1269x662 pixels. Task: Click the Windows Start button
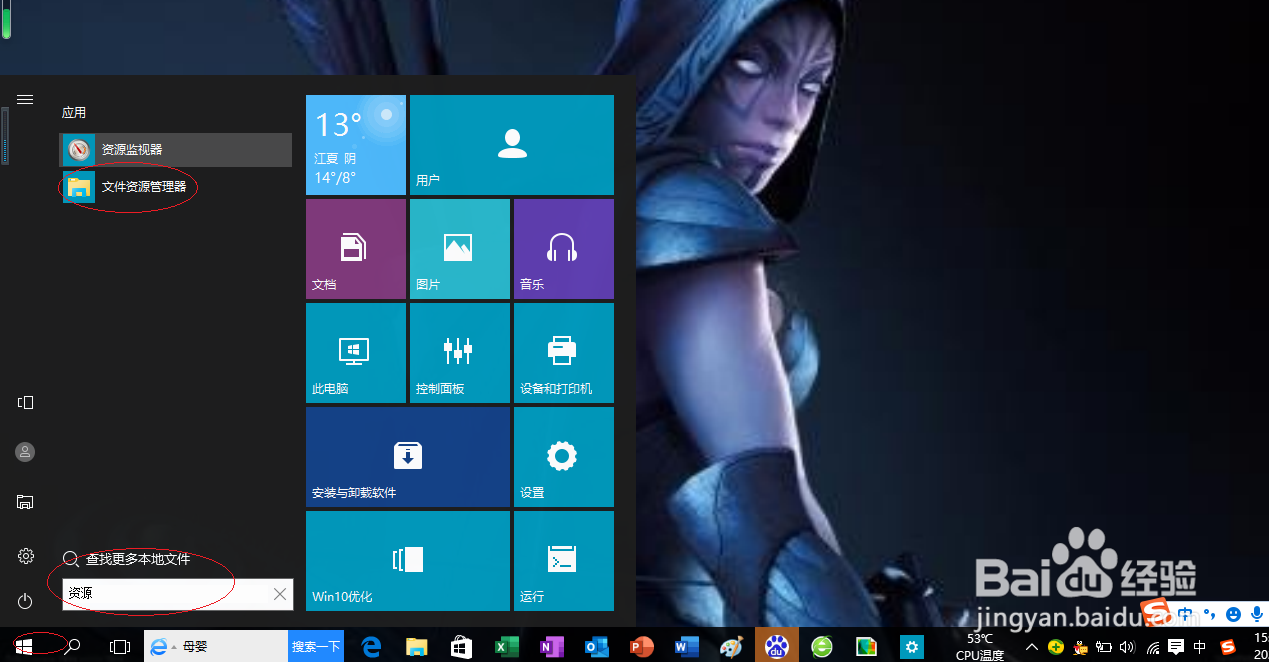(x=24, y=647)
